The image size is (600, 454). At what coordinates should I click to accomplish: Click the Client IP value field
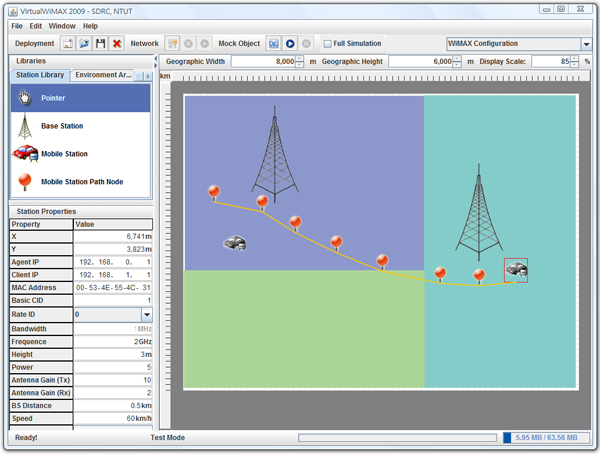click(x=113, y=275)
